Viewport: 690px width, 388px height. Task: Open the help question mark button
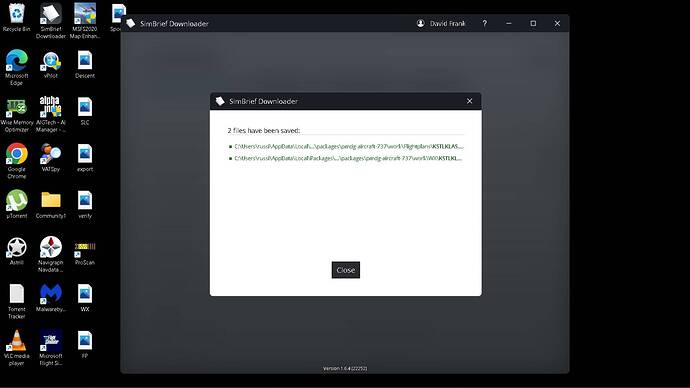coord(484,23)
